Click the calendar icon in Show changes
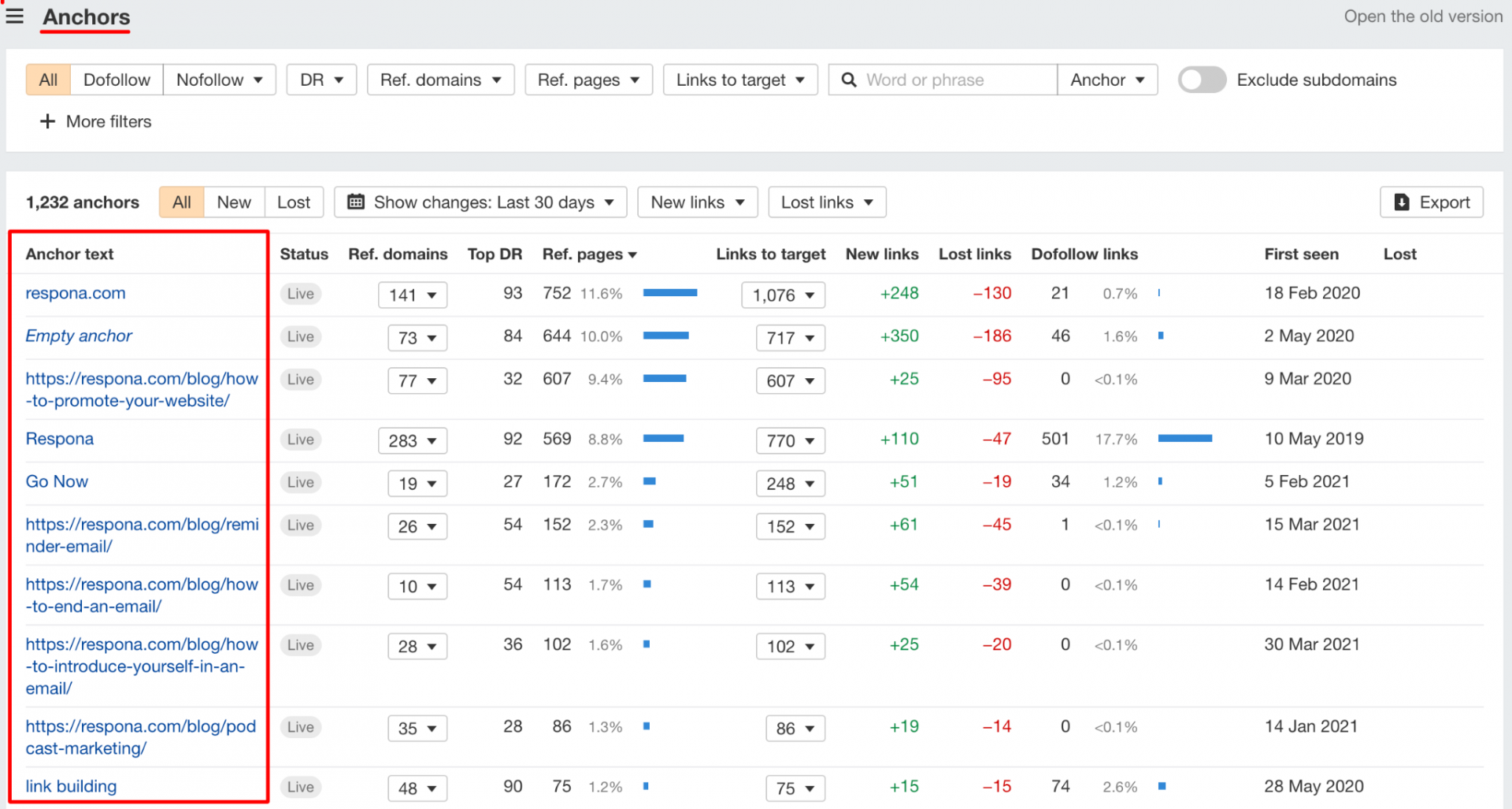This screenshot has width=1512, height=809. click(x=356, y=202)
